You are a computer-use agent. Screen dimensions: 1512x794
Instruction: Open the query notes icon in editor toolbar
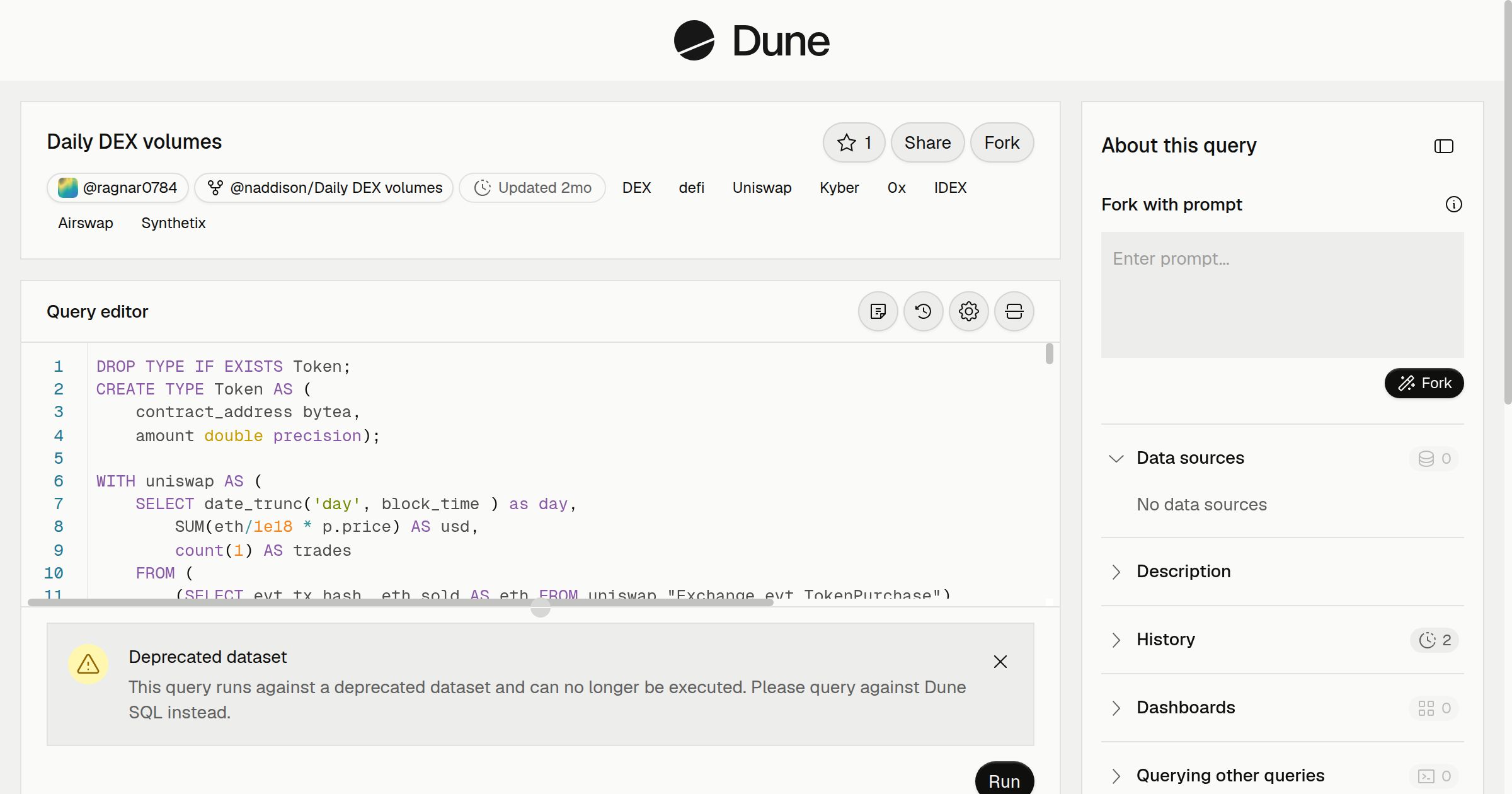click(878, 311)
